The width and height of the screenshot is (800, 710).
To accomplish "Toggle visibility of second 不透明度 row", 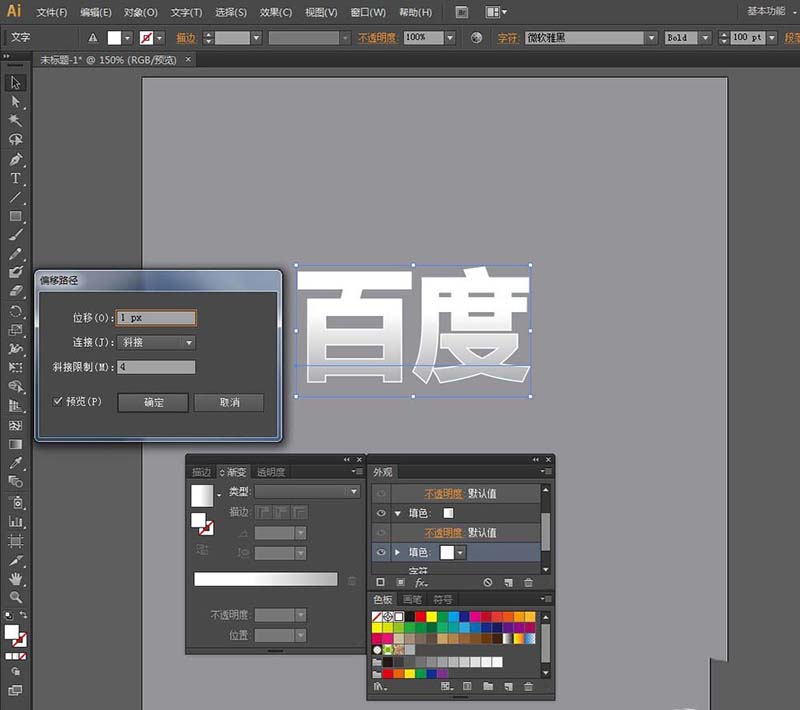I will tap(381, 533).
